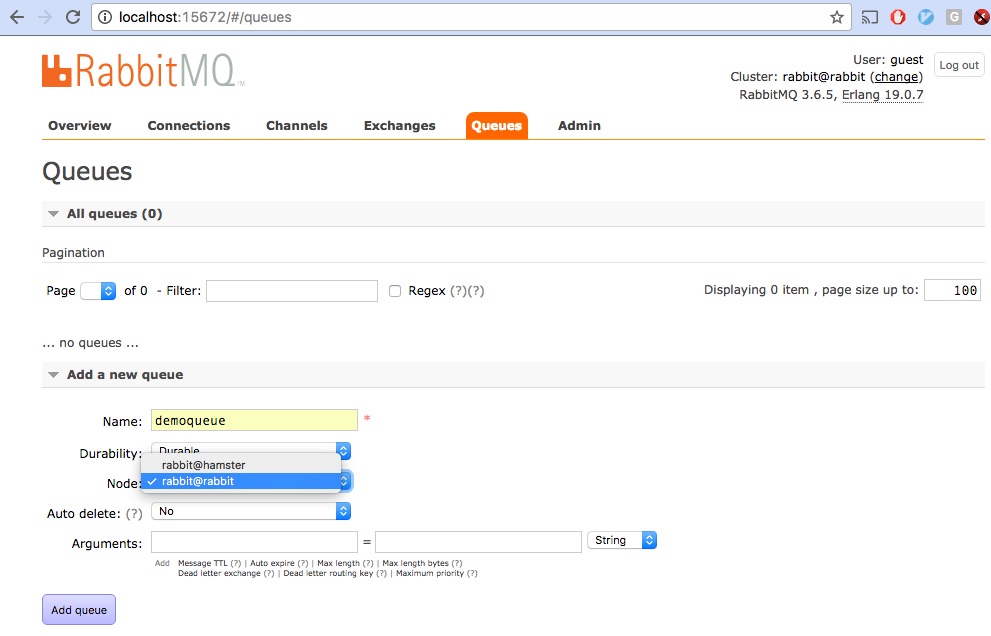
Task: Open the Admin tab
Action: click(x=579, y=126)
